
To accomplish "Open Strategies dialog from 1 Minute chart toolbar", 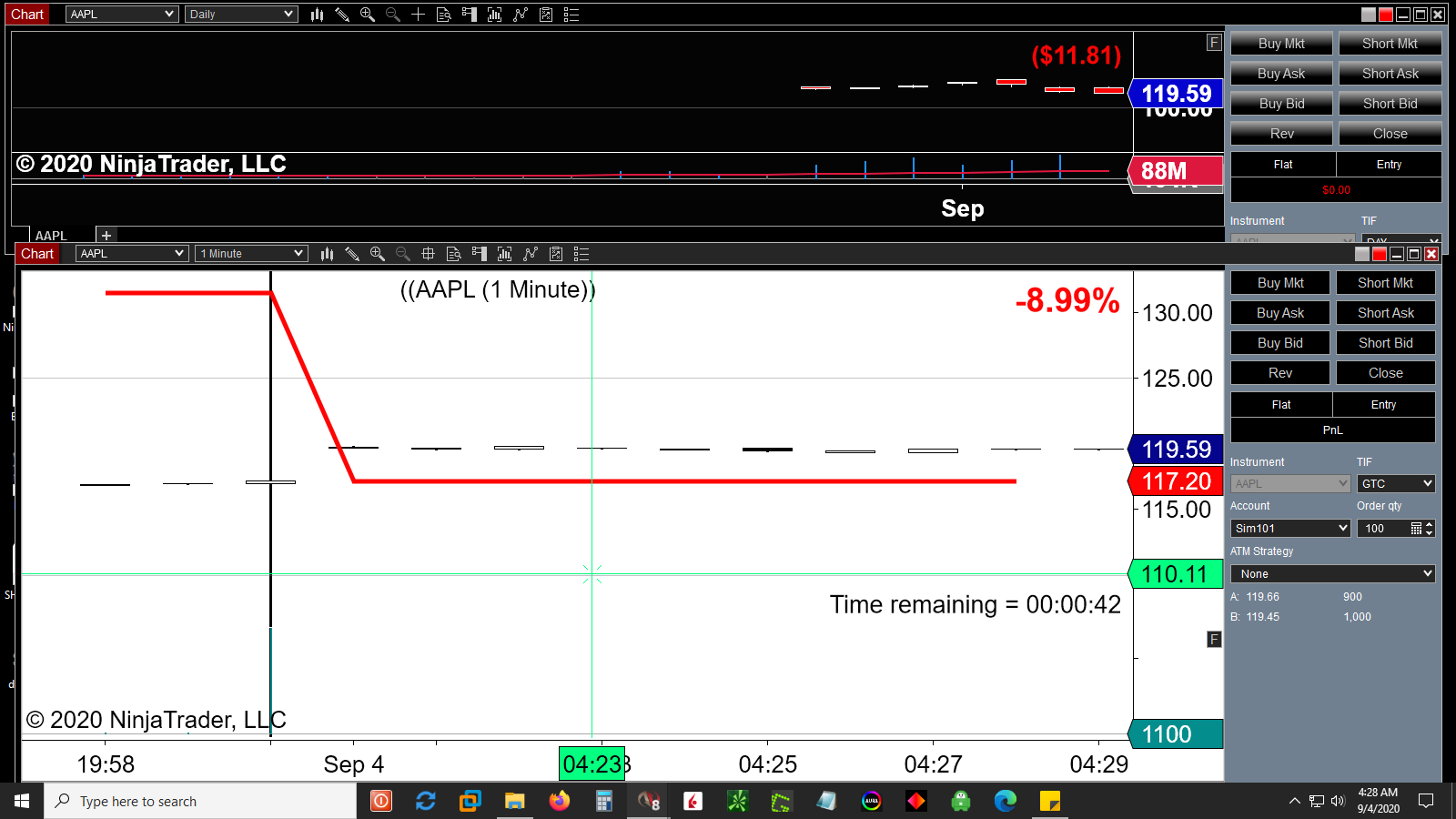I will 531,254.
